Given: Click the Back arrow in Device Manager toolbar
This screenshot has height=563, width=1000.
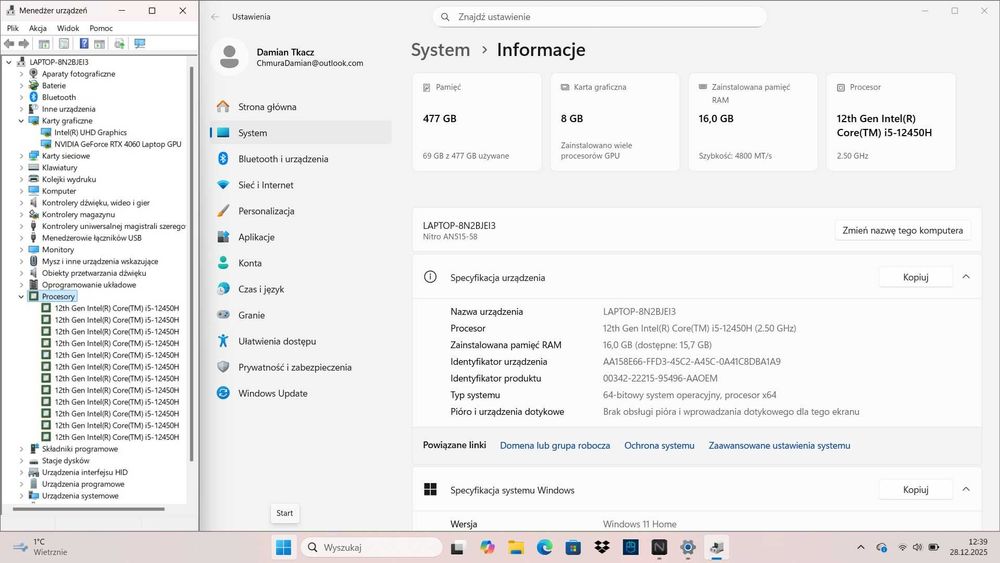Looking at the screenshot, I should [x=9, y=43].
